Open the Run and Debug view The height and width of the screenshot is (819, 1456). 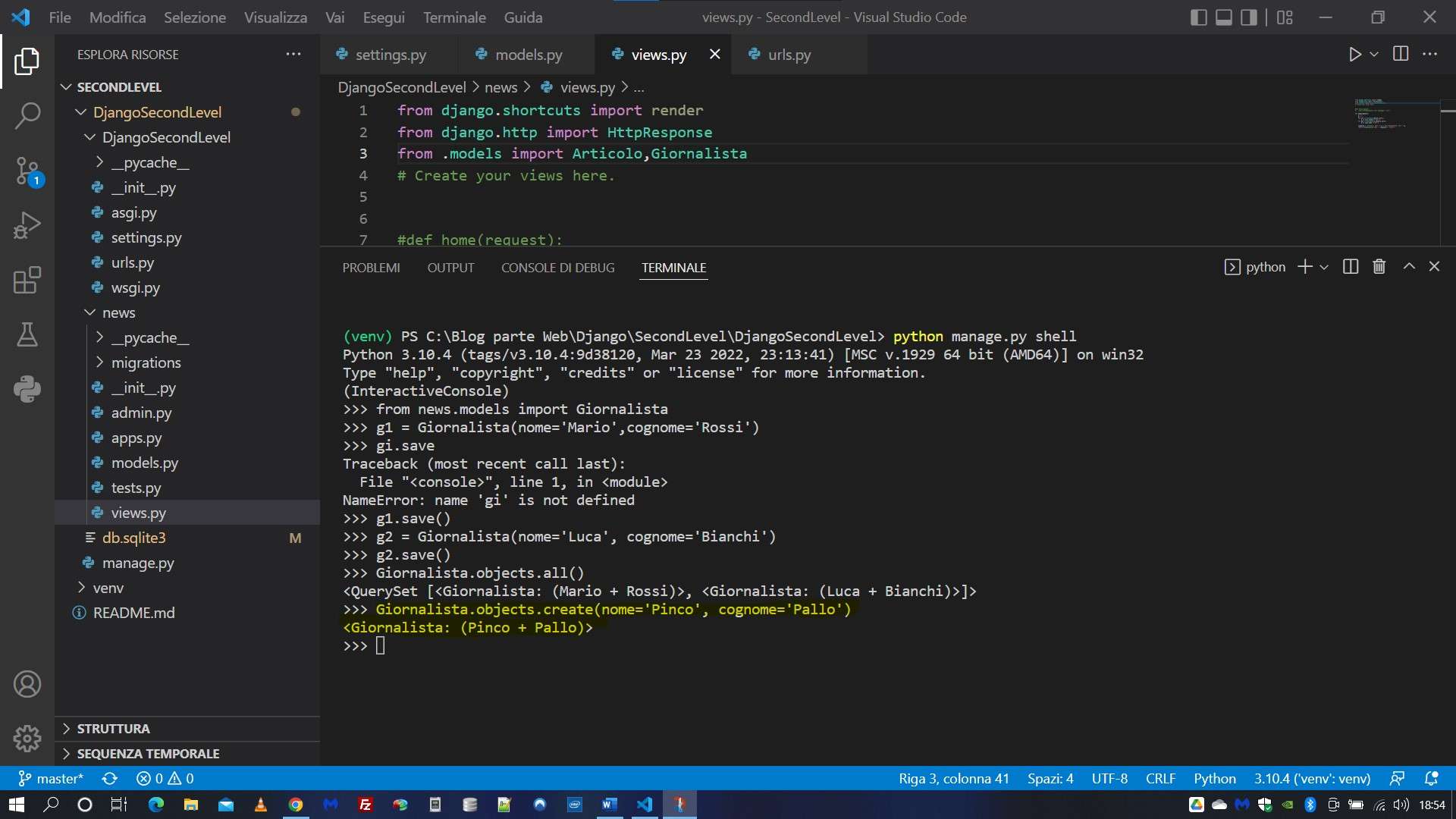pos(27,225)
